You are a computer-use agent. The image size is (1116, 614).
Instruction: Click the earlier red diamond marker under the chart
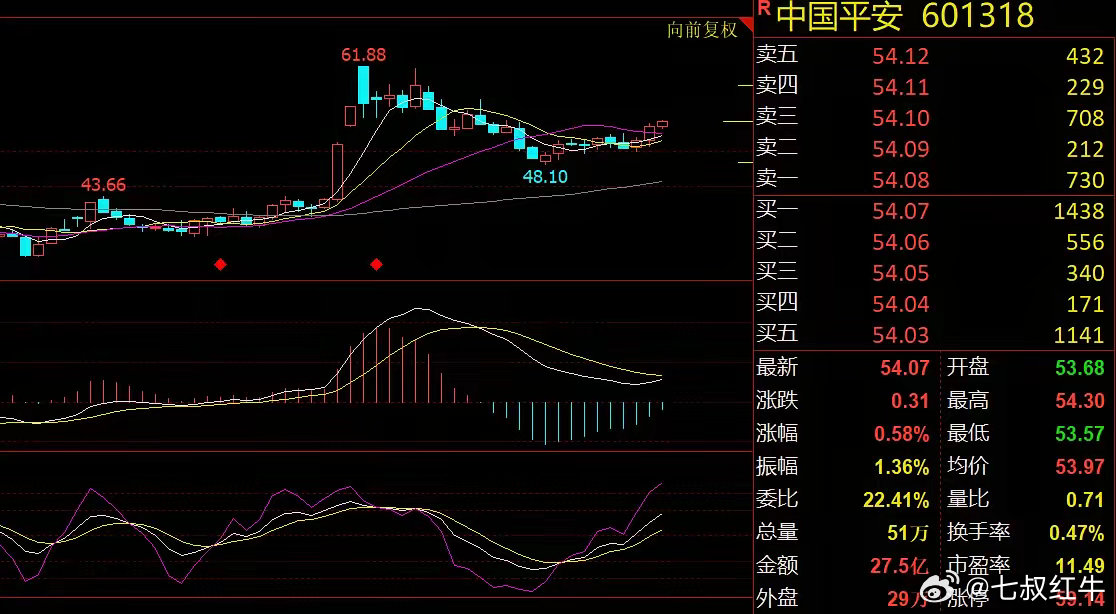(x=221, y=265)
